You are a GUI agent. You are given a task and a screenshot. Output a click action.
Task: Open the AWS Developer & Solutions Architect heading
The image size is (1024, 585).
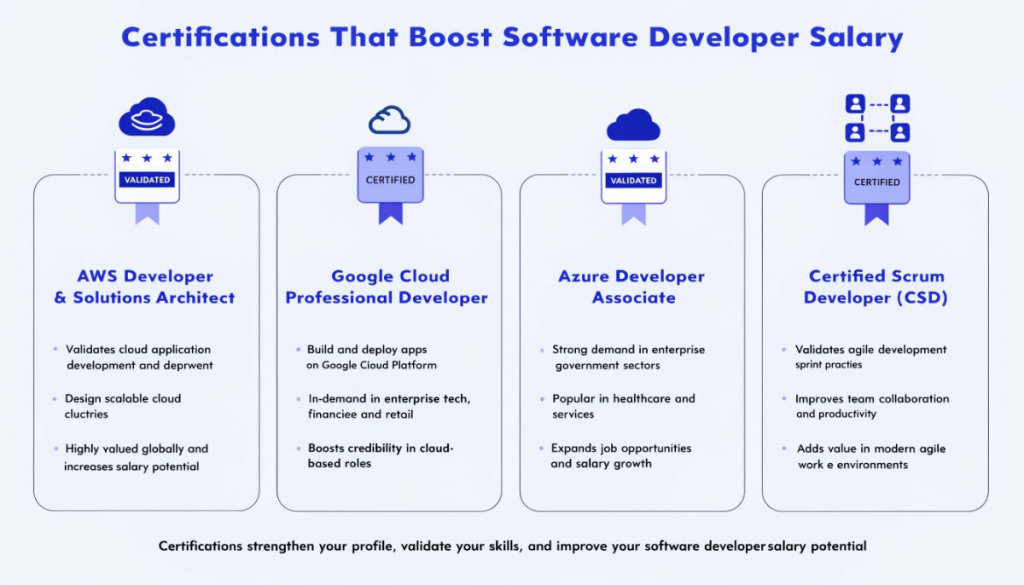coord(146,287)
